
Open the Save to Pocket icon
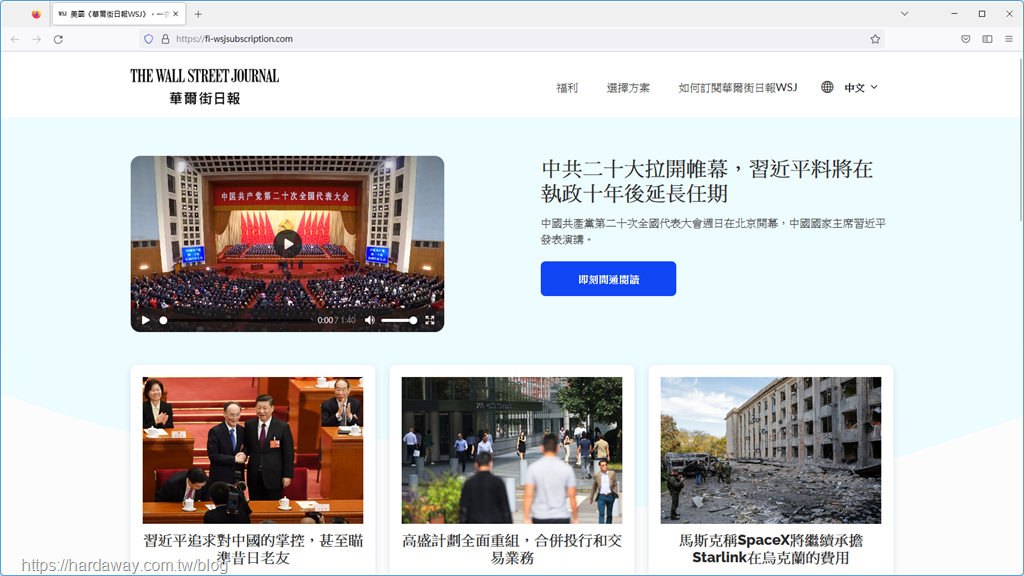click(965, 39)
